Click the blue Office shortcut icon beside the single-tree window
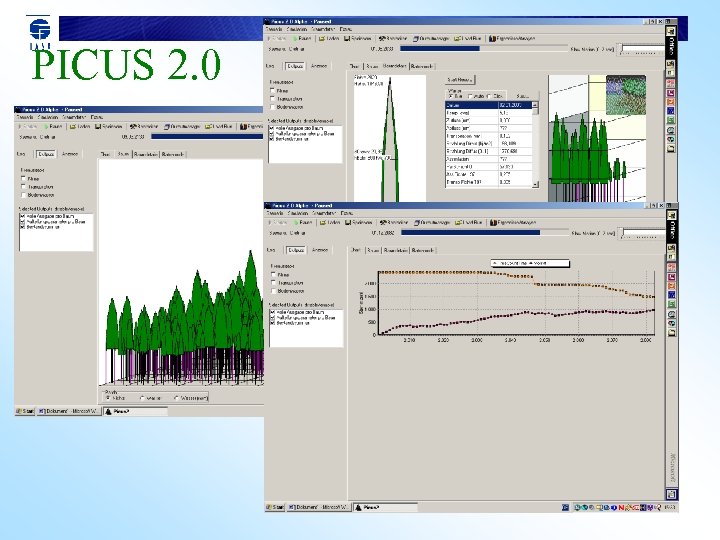Viewport: 720px width, 540px height. tap(671, 111)
